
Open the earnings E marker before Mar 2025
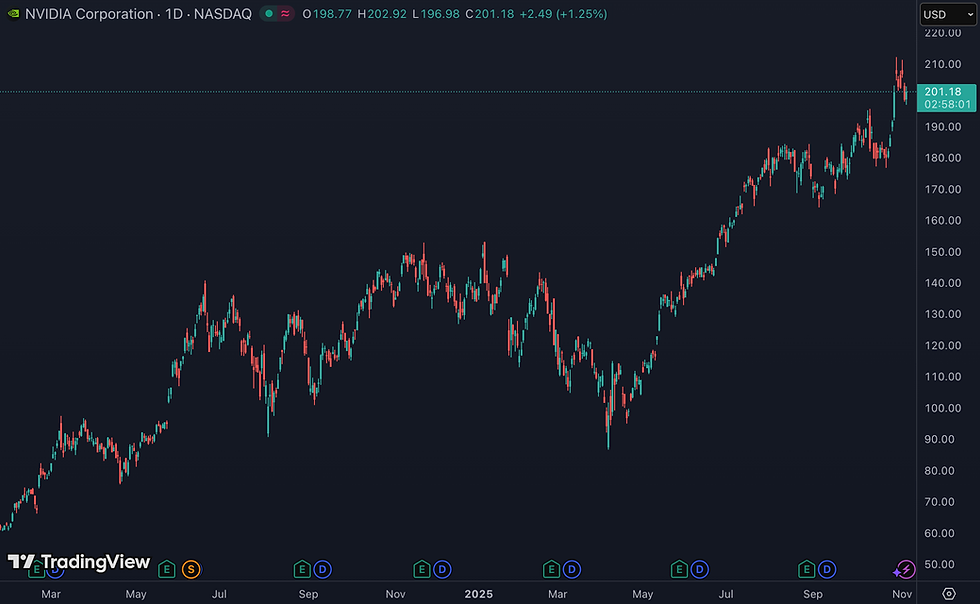(x=551, y=570)
